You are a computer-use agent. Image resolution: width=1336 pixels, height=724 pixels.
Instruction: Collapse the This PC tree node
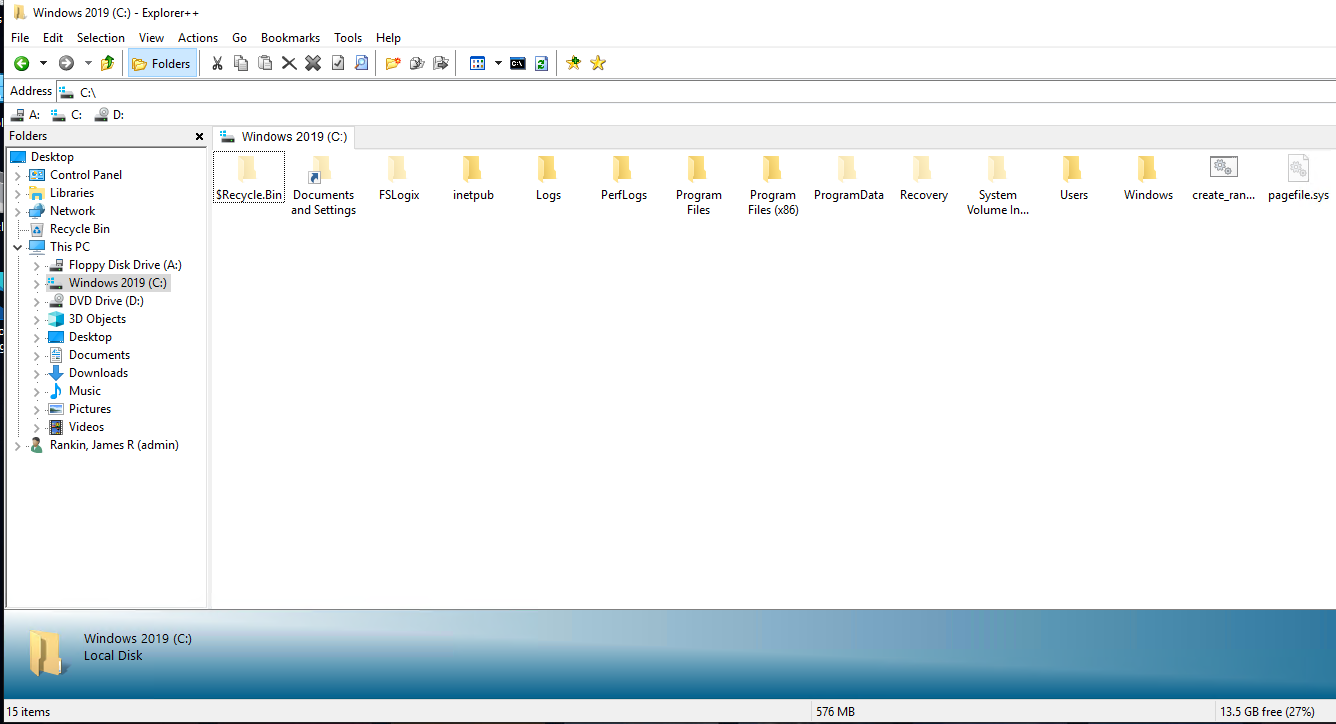click(18, 247)
